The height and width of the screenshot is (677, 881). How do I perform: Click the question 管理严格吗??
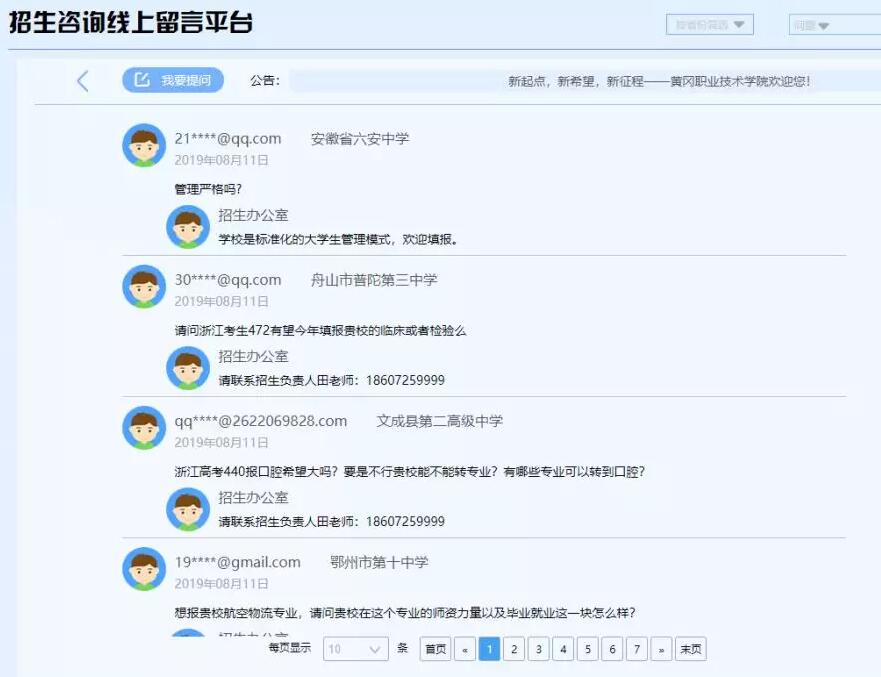click(208, 189)
